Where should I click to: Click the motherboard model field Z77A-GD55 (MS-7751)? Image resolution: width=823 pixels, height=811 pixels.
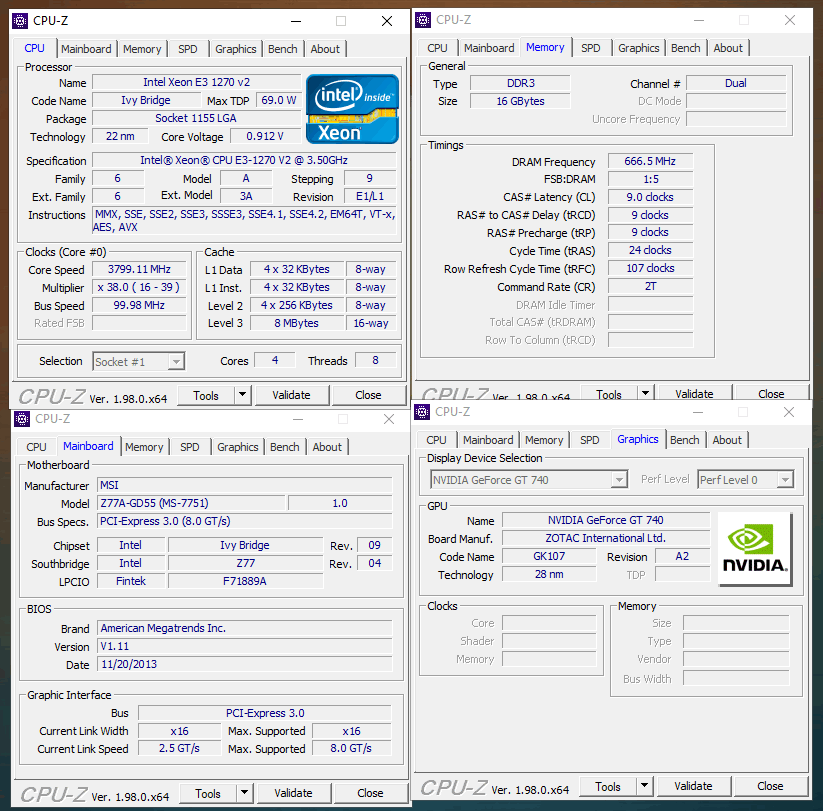tap(192, 503)
